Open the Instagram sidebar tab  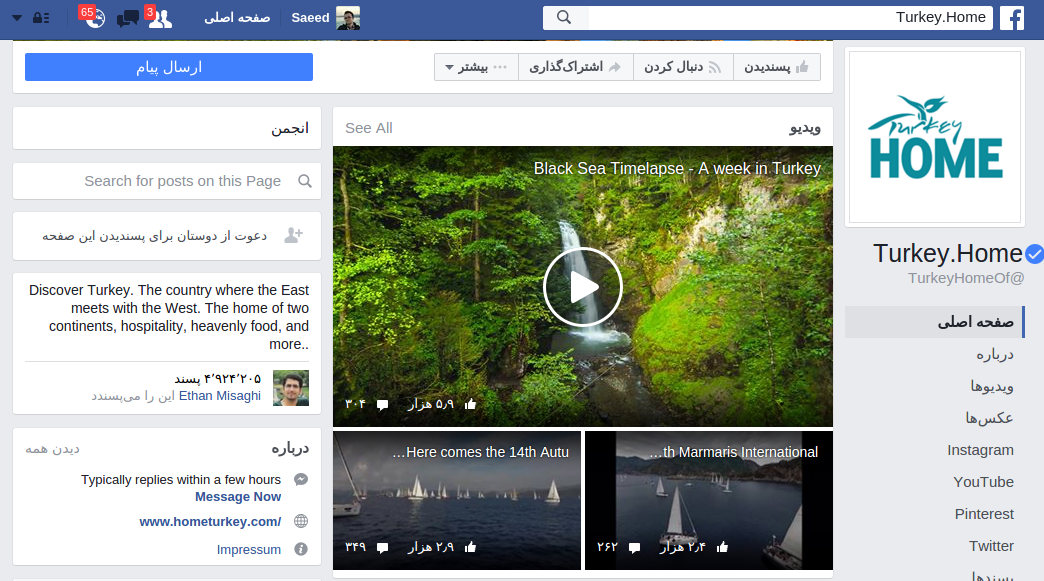[x=980, y=450]
